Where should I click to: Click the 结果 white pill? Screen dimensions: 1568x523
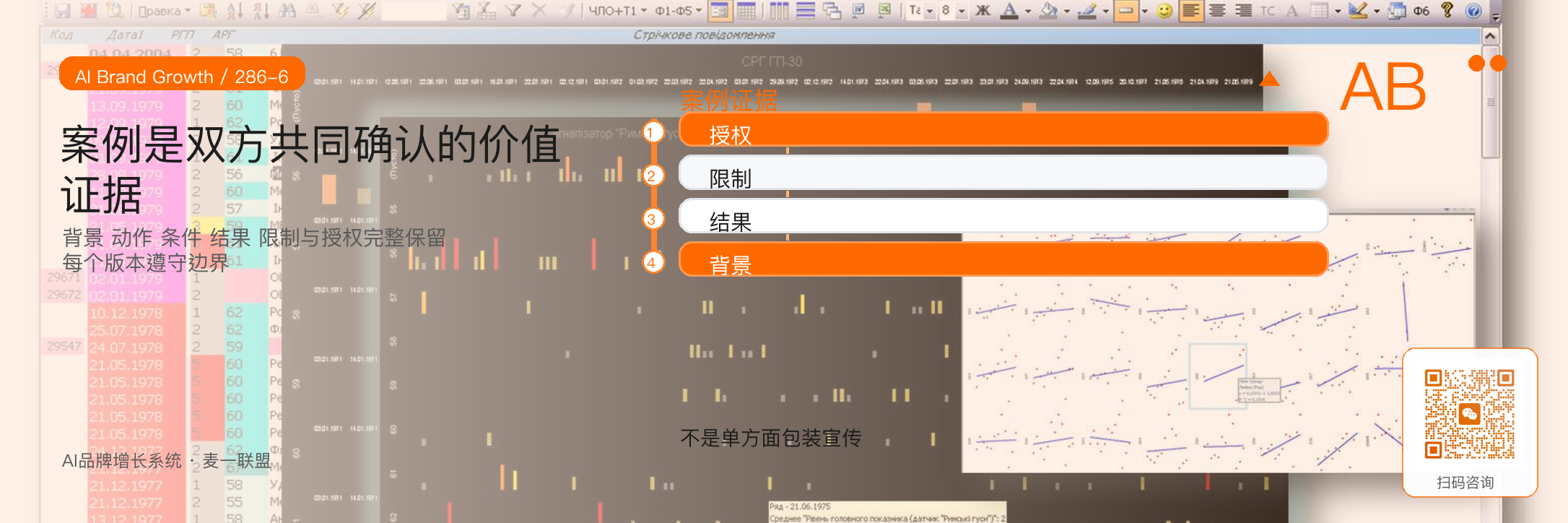click(1003, 217)
